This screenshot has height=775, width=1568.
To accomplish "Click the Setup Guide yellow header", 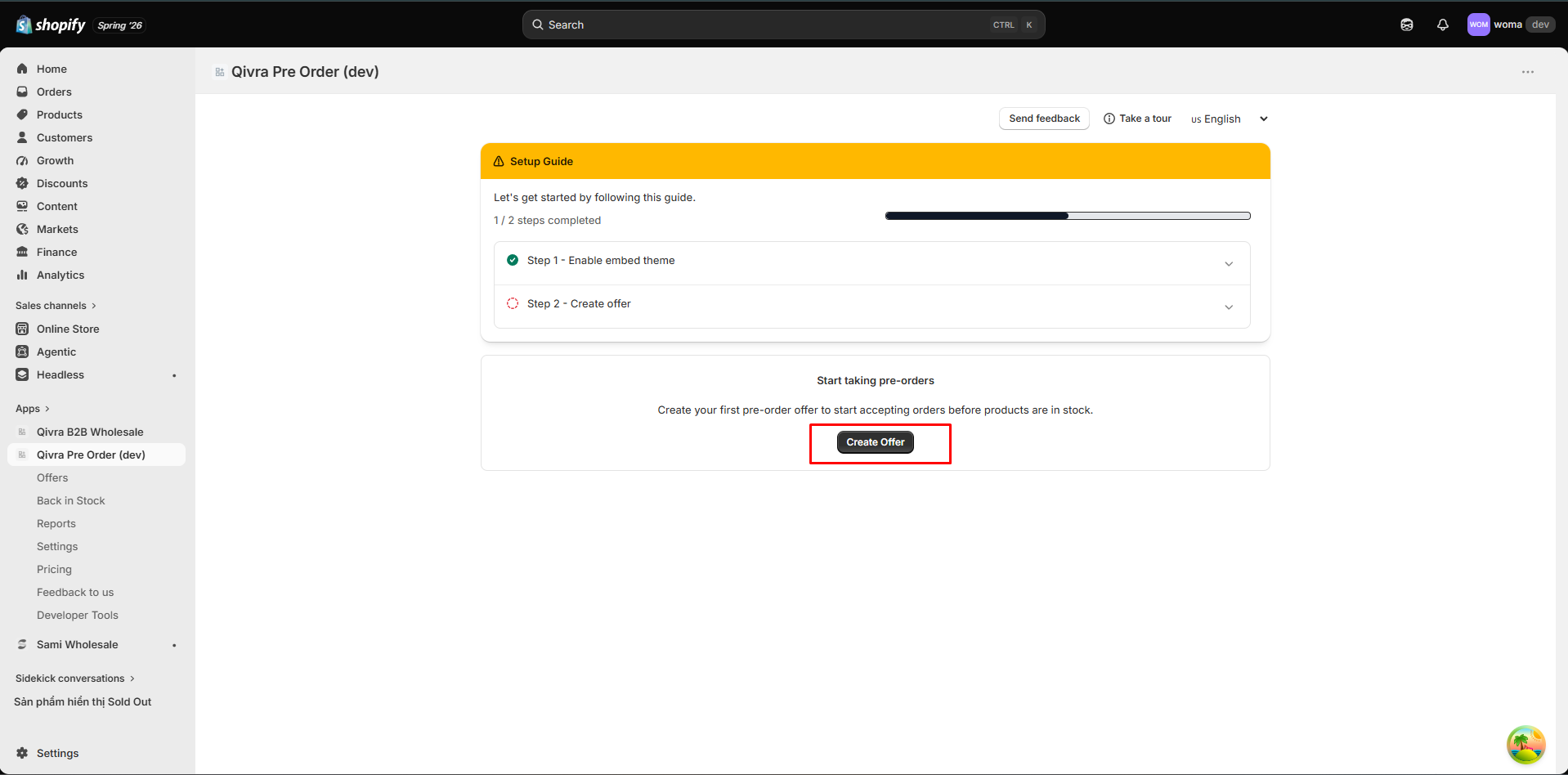I will click(x=876, y=161).
